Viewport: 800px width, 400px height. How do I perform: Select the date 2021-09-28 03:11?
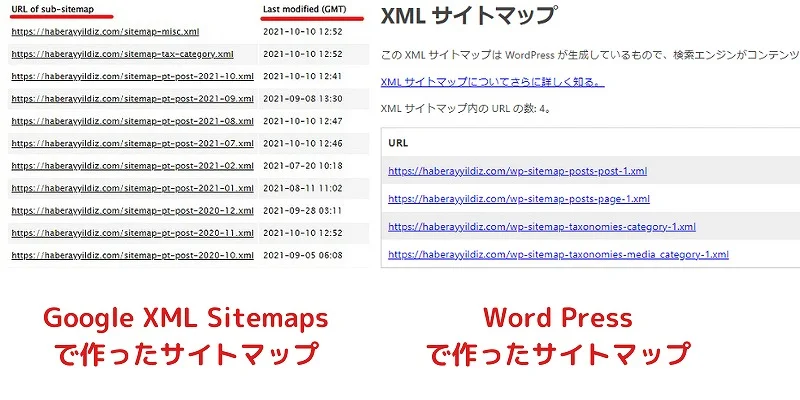point(303,211)
